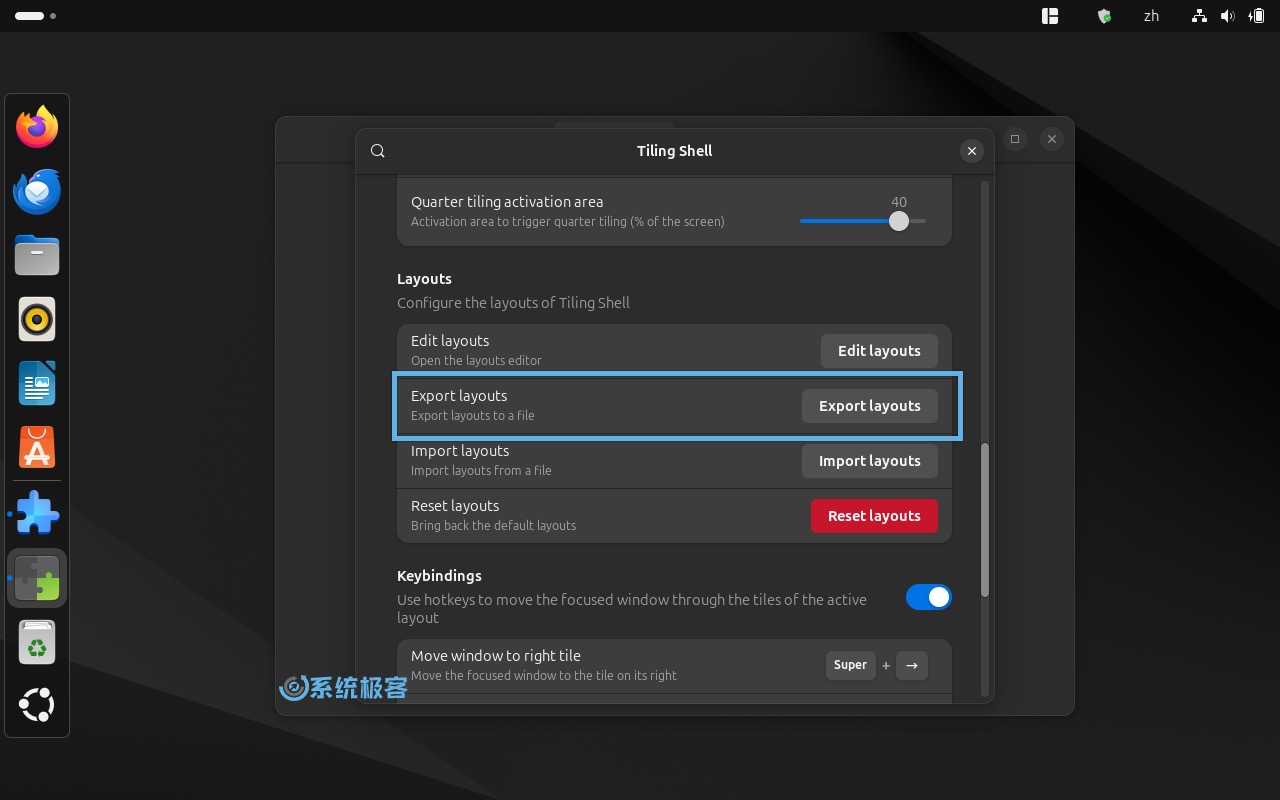This screenshot has height=800, width=1280.
Task: Open the Tiling Shell layout indicator in top bar
Action: (1050, 16)
